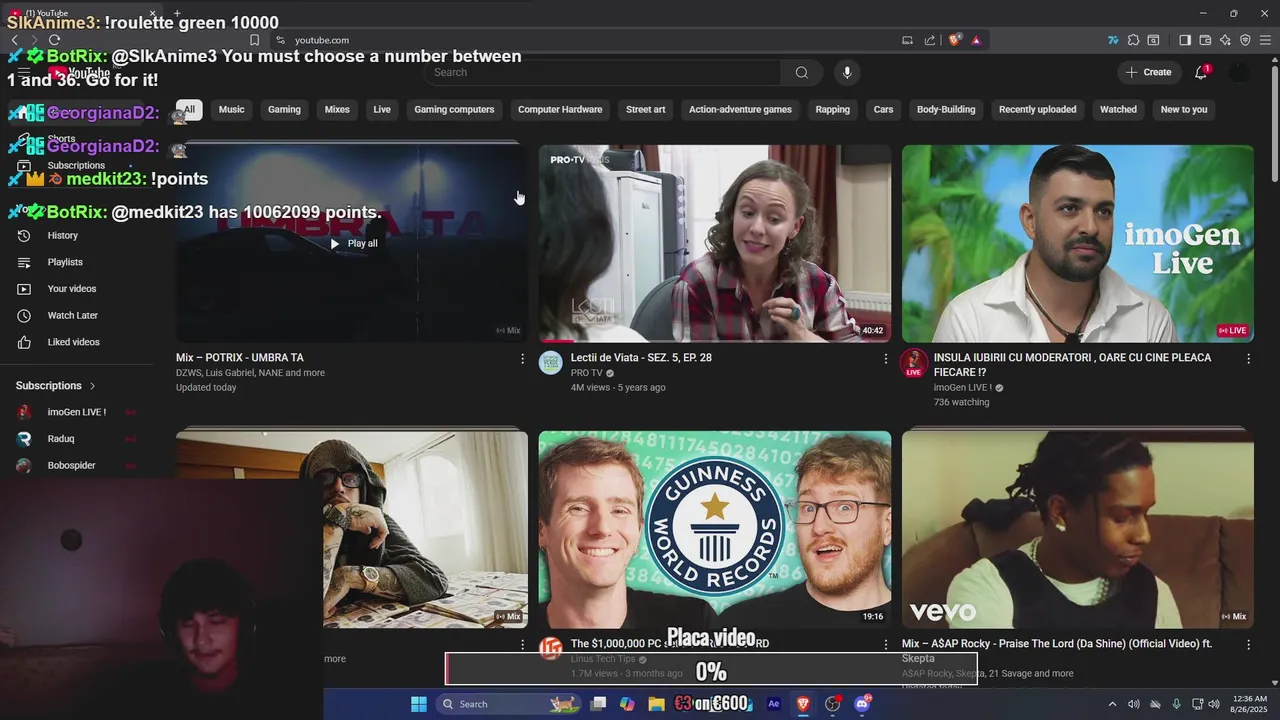1280x720 pixels.
Task: Click the Brave VPN shield icon
Action: click(1245, 40)
